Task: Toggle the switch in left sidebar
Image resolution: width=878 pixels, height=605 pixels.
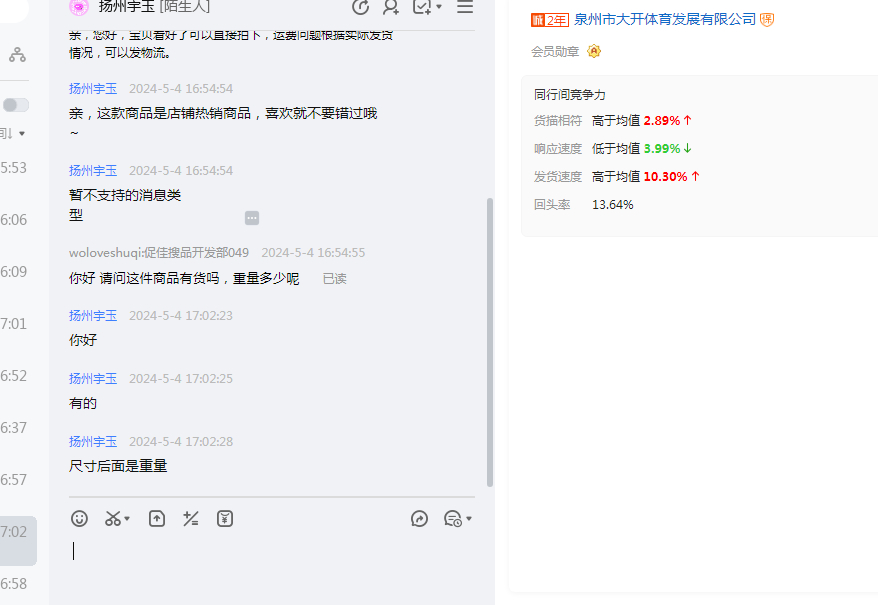Action: pos(16,105)
